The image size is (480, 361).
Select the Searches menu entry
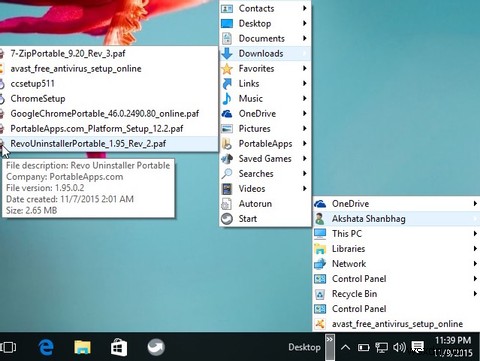(x=265, y=174)
